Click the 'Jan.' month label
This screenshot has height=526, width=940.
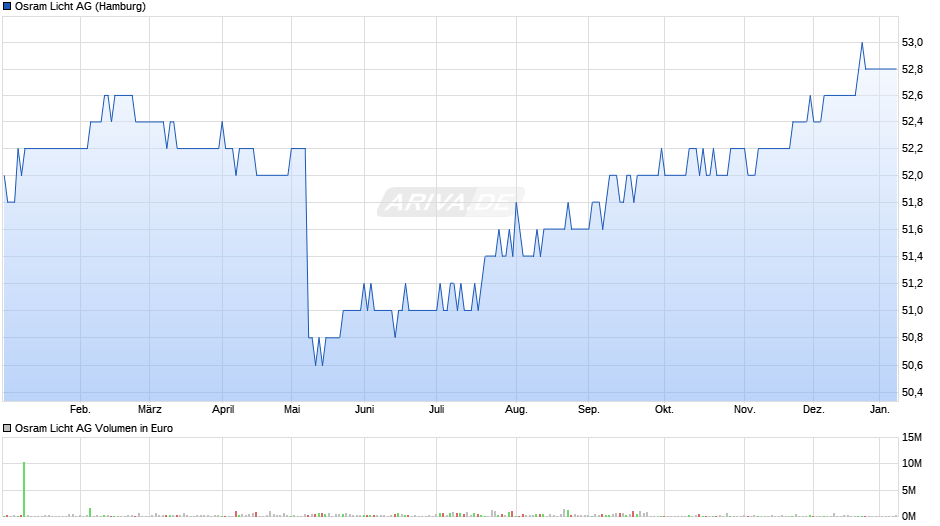click(879, 409)
